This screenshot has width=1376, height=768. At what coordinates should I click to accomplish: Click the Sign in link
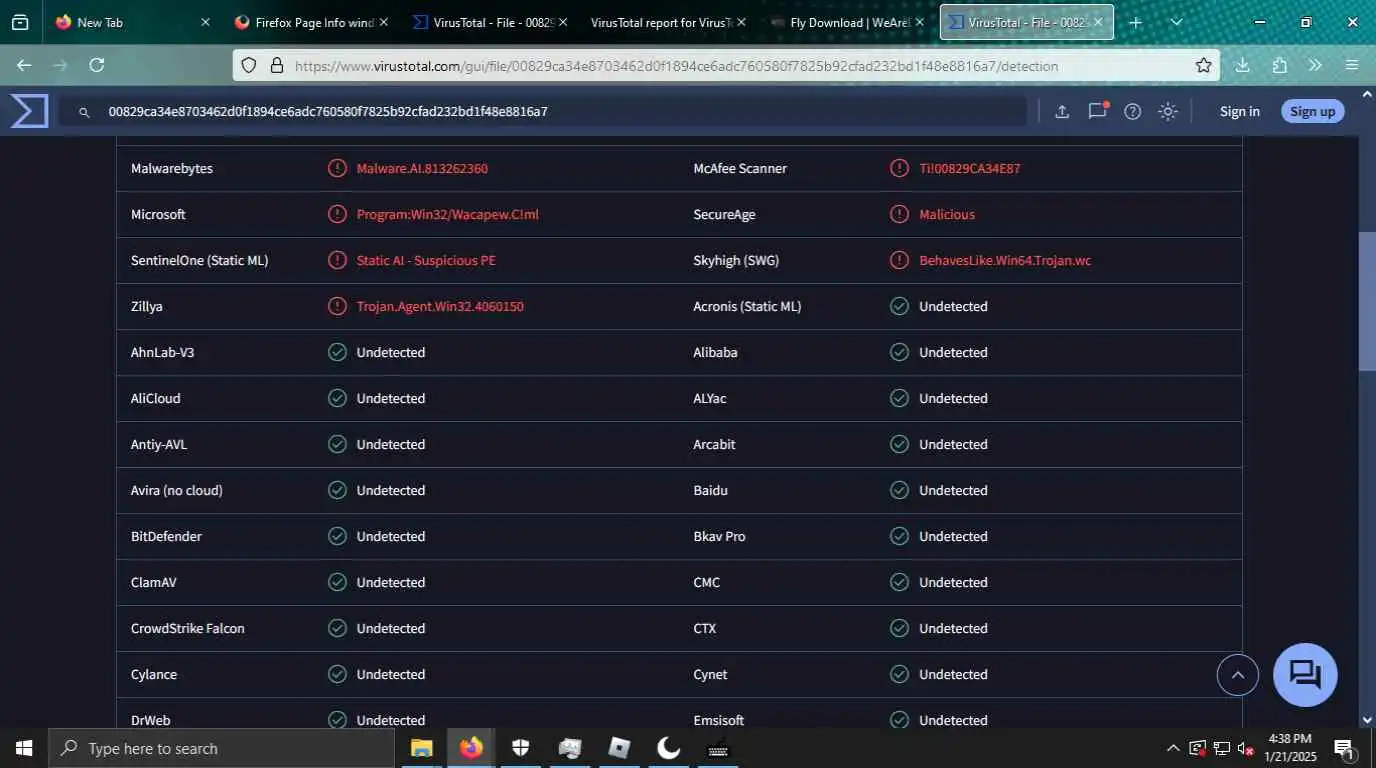pos(1239,111)
